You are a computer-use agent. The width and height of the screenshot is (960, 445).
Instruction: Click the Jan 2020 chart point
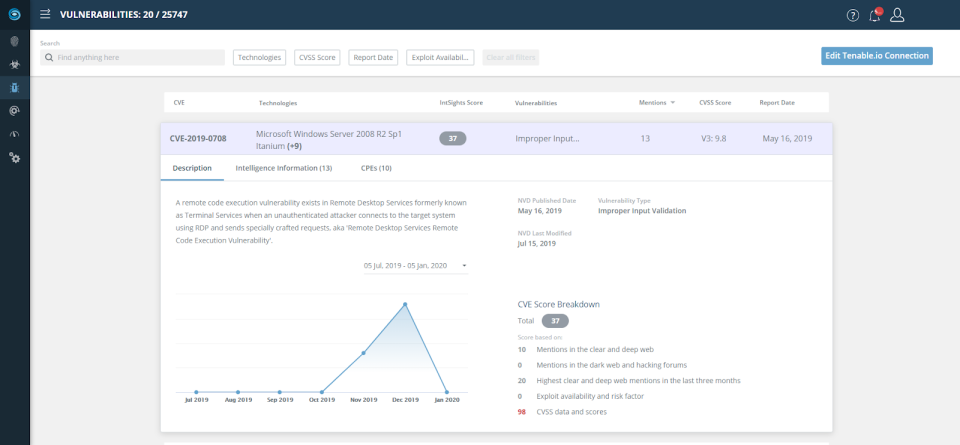tap(447, 392)
